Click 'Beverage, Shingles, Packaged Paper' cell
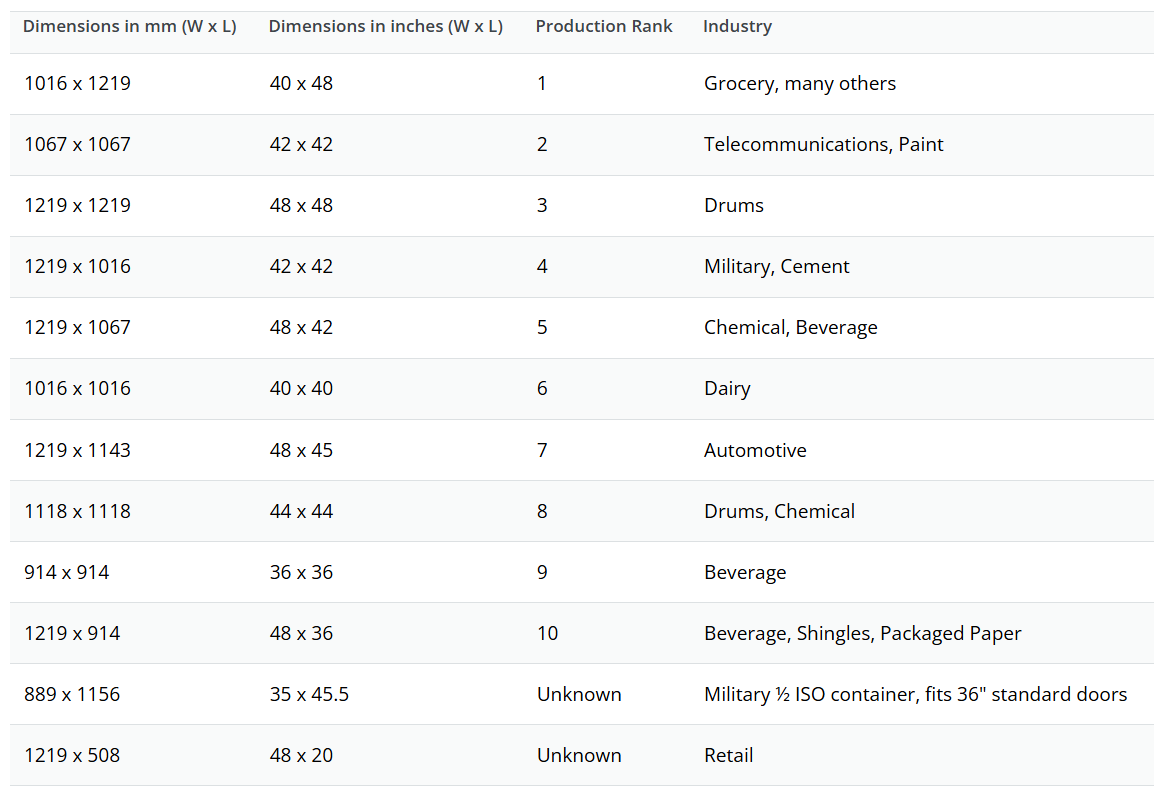 (863, 633)
